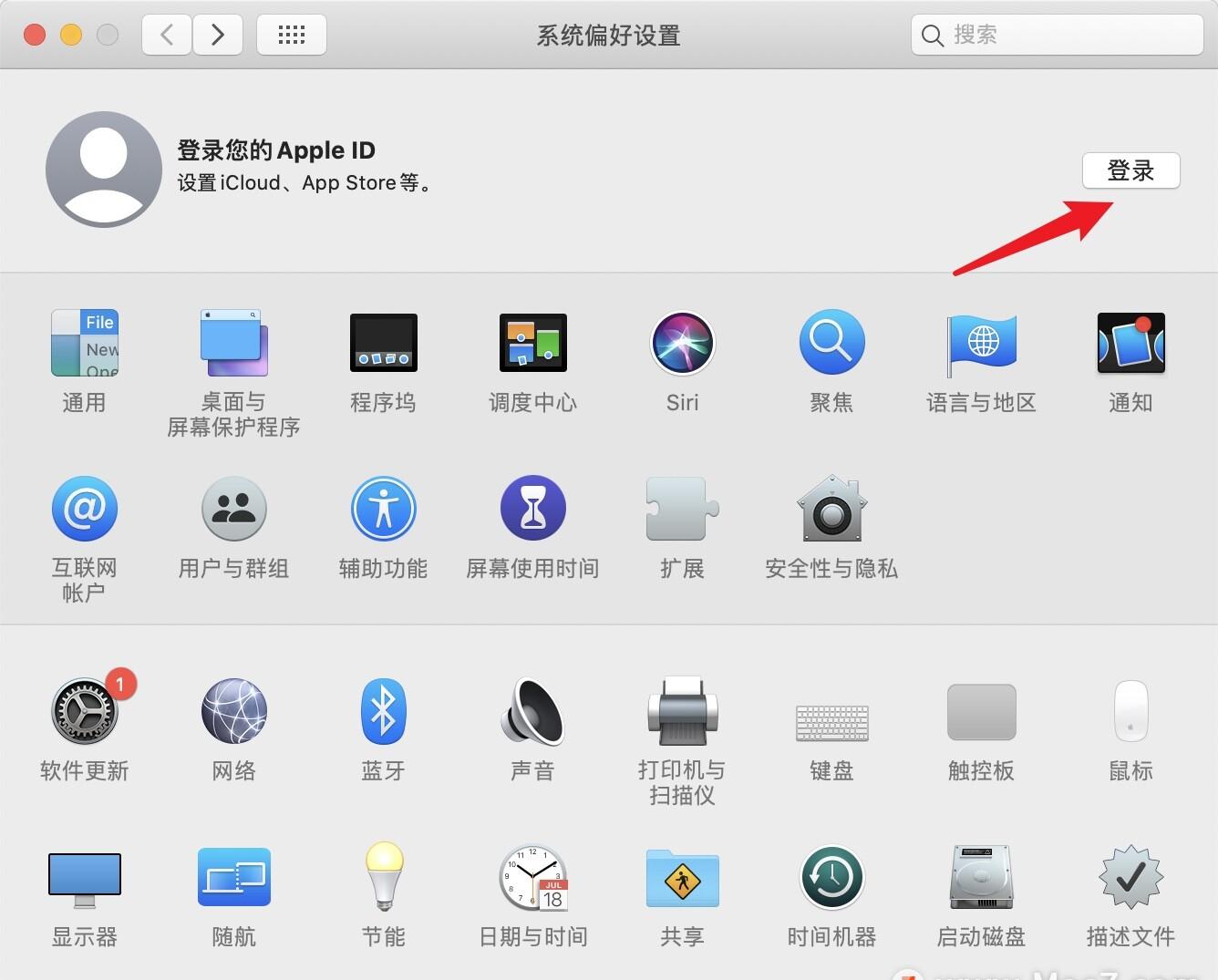The width and height of the screenshot is (1218, 980).
Task: Open the 键盘 (Keyboard) preferences
Action: [831, 722]
